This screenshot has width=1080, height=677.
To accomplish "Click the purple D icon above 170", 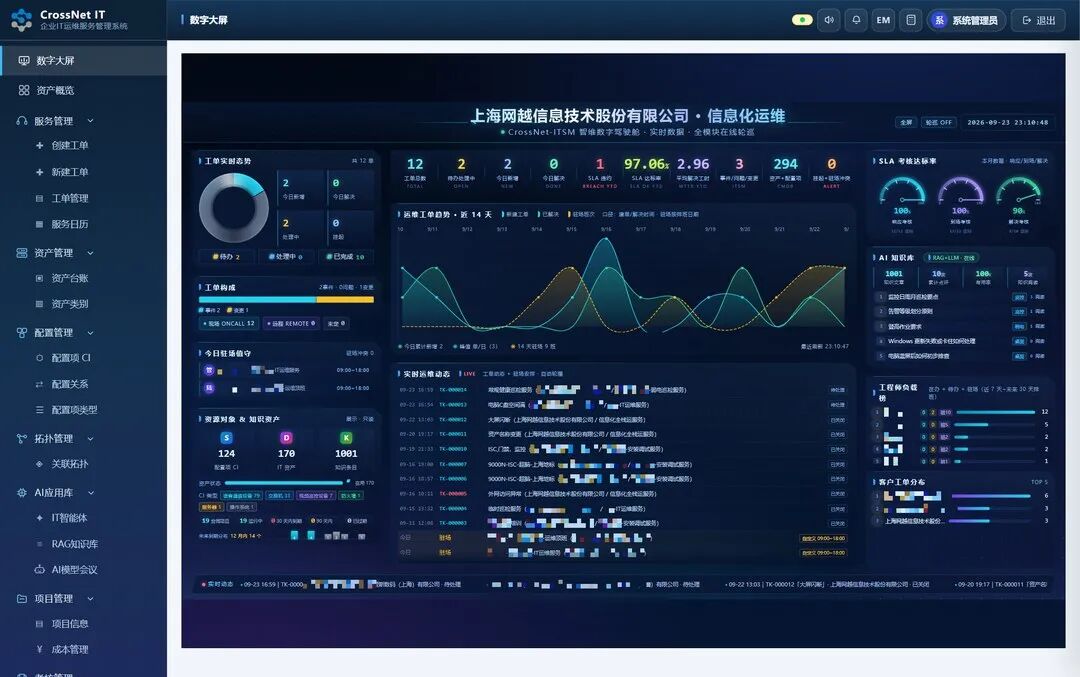I will point(286,437).
